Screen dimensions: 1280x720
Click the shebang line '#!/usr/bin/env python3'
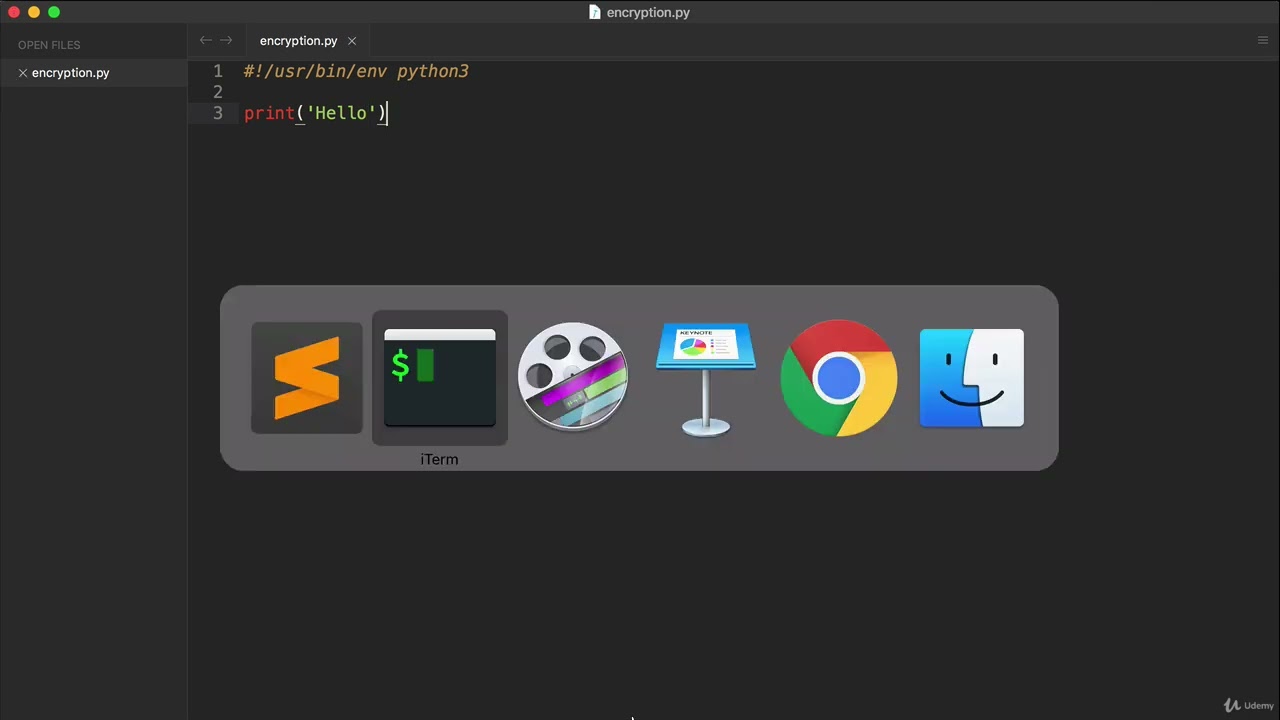(x=356, y=71)
